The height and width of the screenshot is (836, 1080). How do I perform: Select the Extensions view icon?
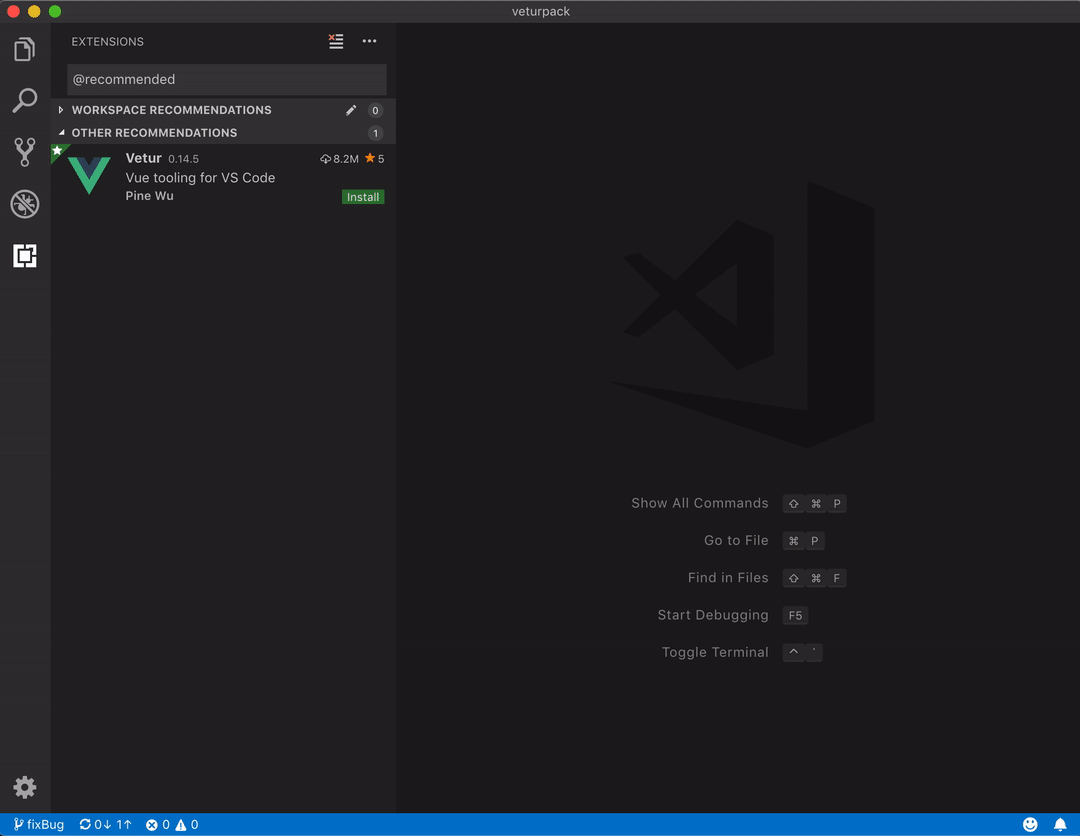[x=25, y=256]
